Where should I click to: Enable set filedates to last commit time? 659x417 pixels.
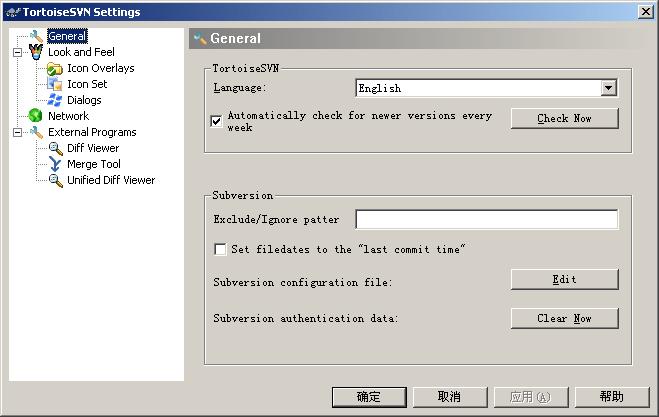pyautogui.click(x=220, y=249)
